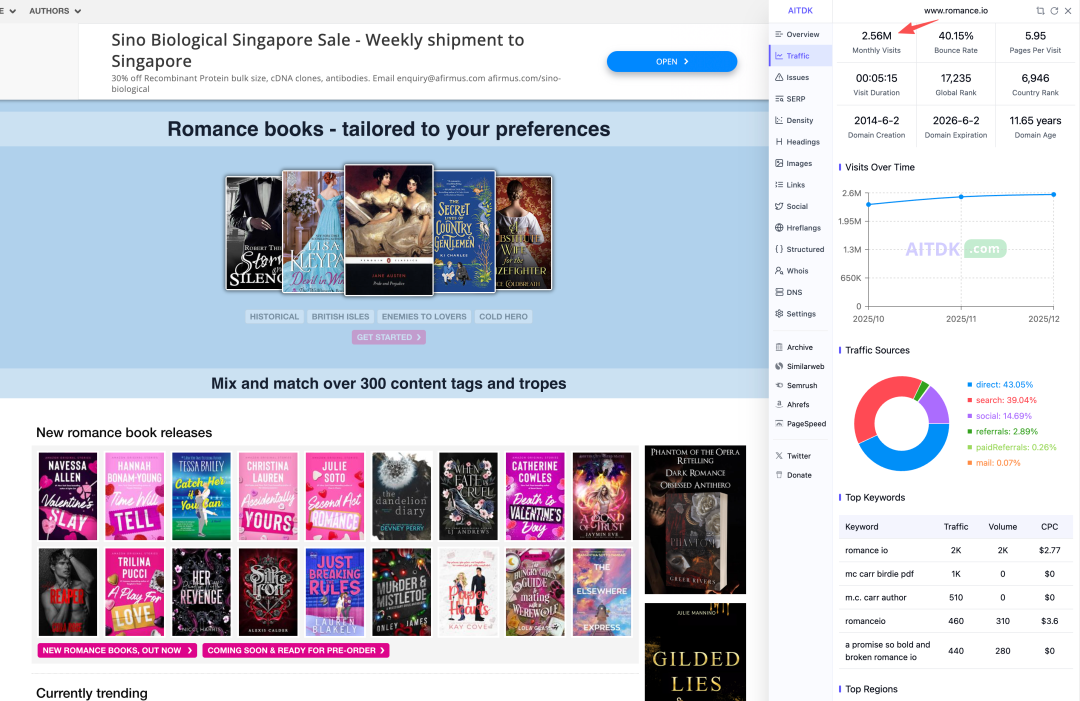Click the 2025/11 data point on chart
Screen dimensions: 1080x701
coord(962,197)
